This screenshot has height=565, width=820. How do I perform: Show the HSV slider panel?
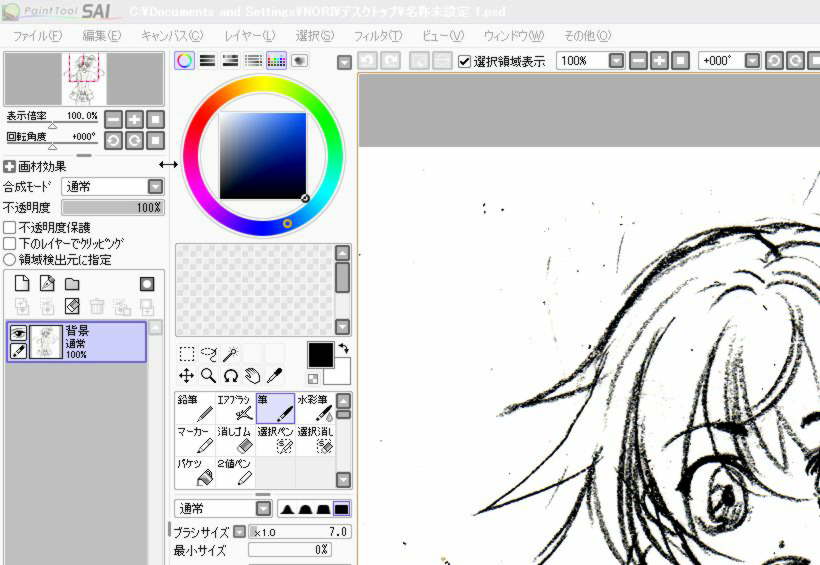pyautogui.click(x=231, y=61)
